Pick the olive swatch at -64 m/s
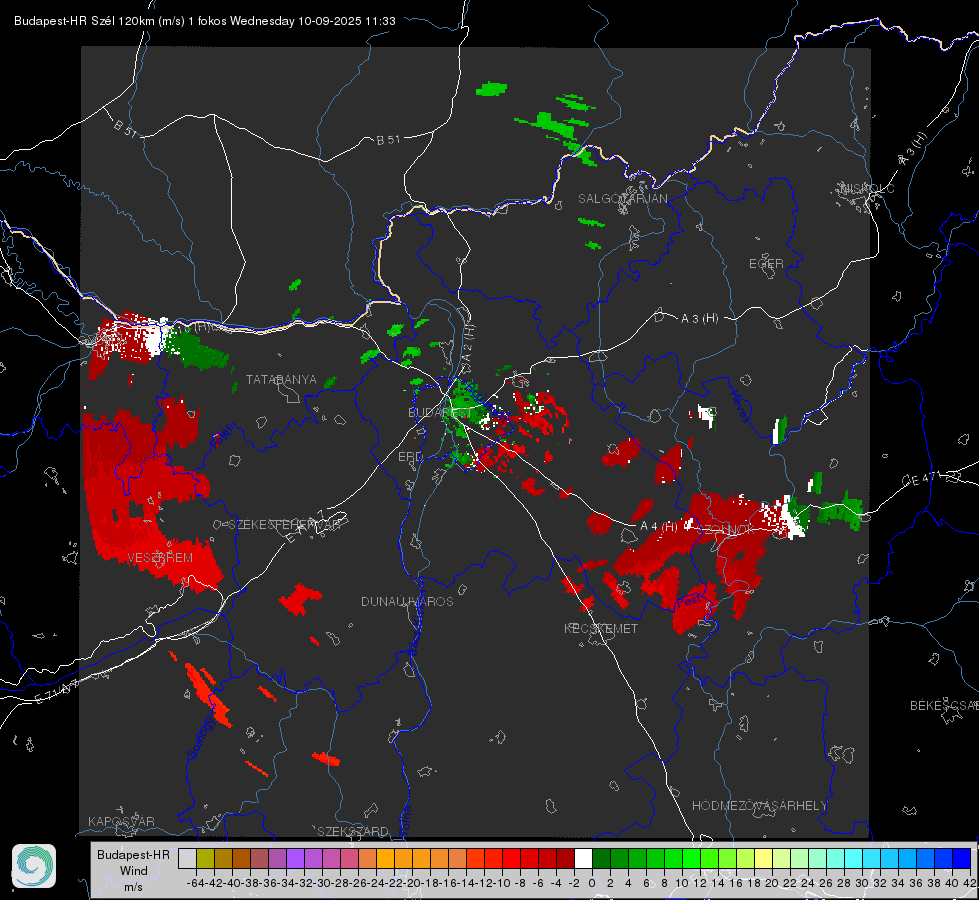Viewport: 979px width, 900px height. (205, 858)
